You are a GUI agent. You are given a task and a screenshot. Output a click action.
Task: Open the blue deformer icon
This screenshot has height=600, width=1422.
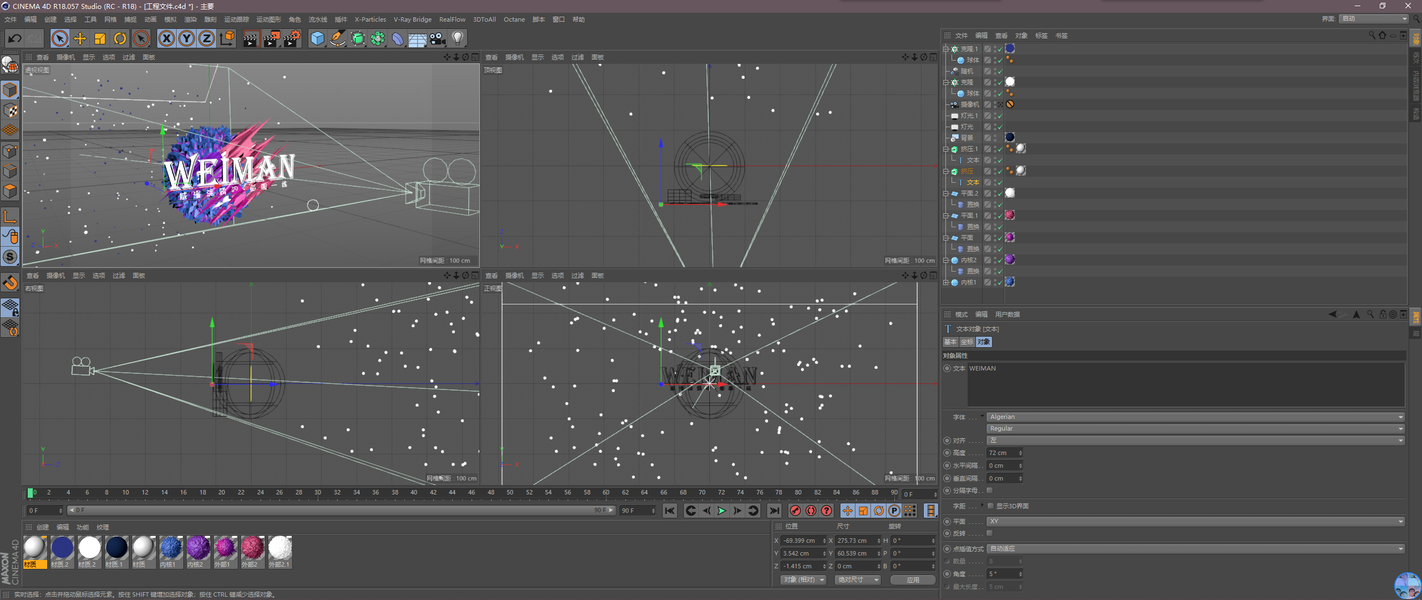pos(397,38)
